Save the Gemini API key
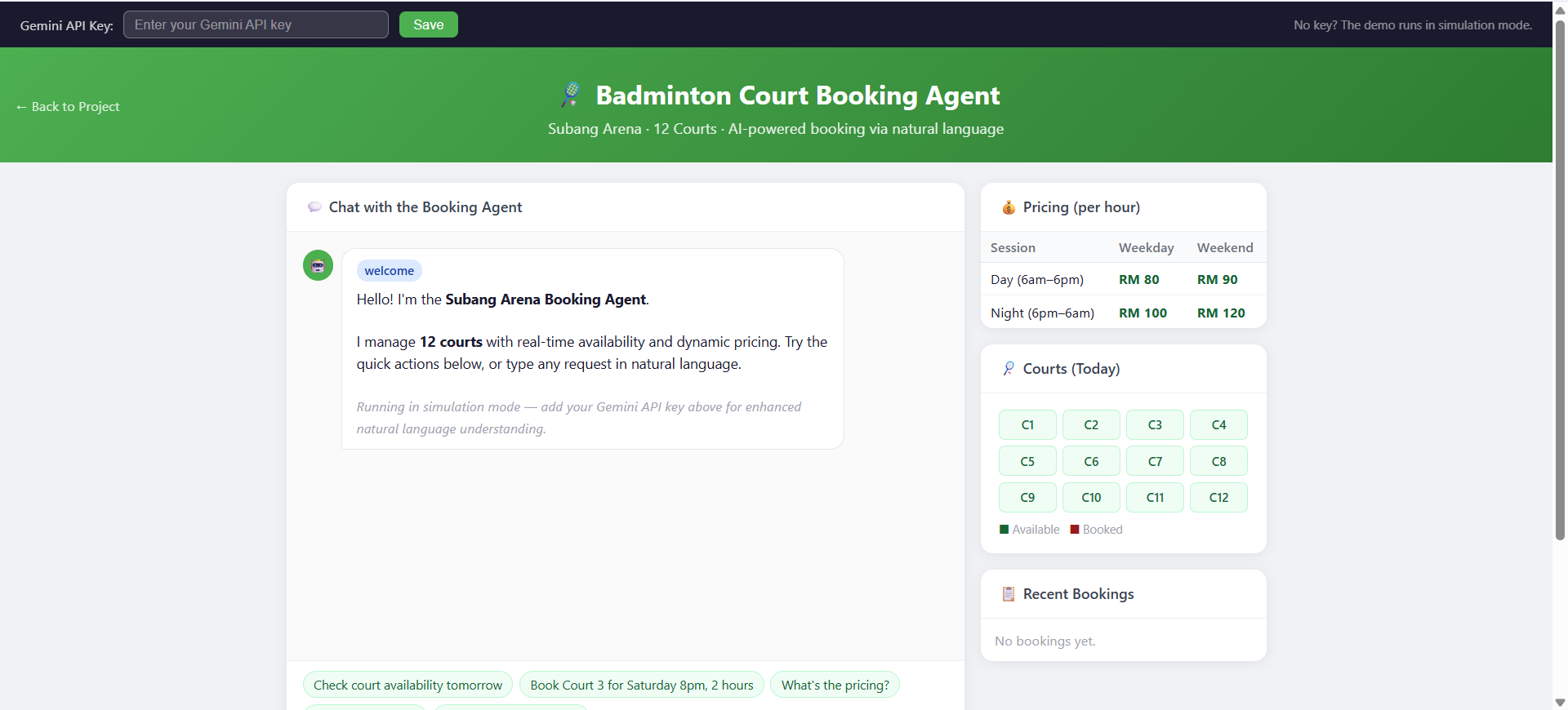 (x=429, y=24)
